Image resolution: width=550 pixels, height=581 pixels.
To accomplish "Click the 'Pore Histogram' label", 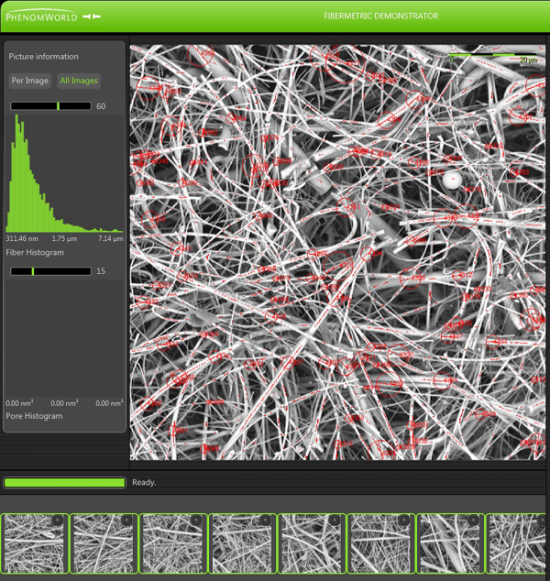I will 34,416.
